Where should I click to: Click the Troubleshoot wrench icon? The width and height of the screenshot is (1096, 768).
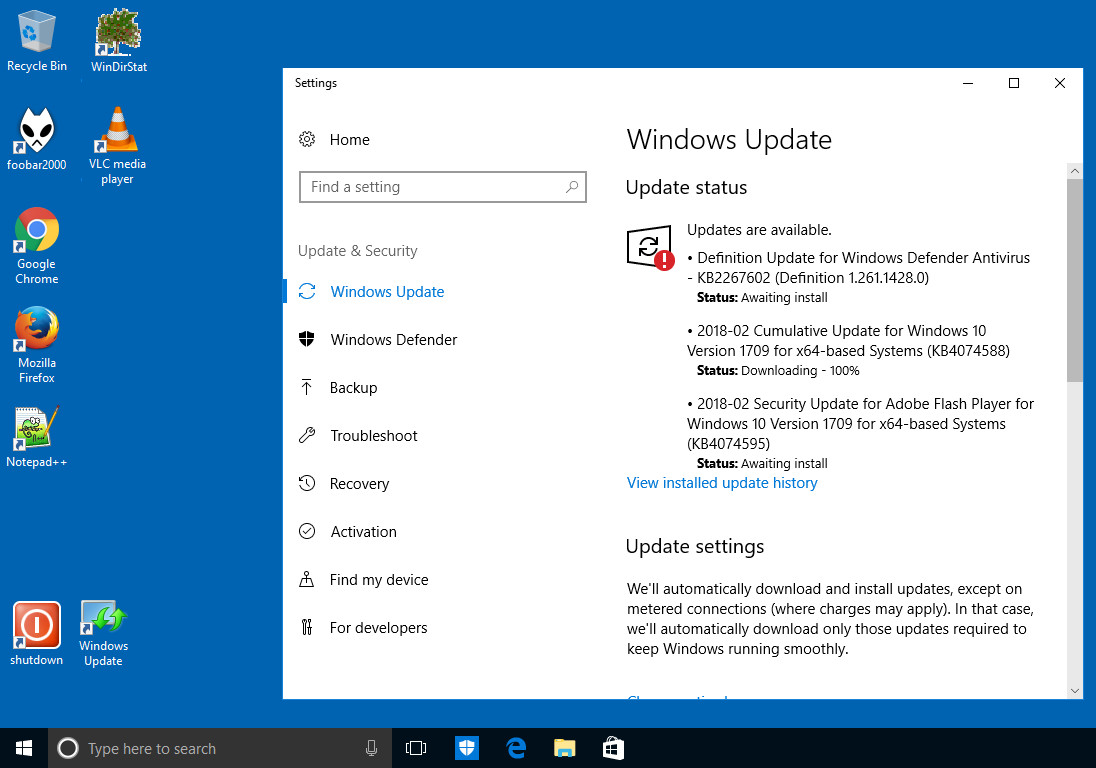307,435
